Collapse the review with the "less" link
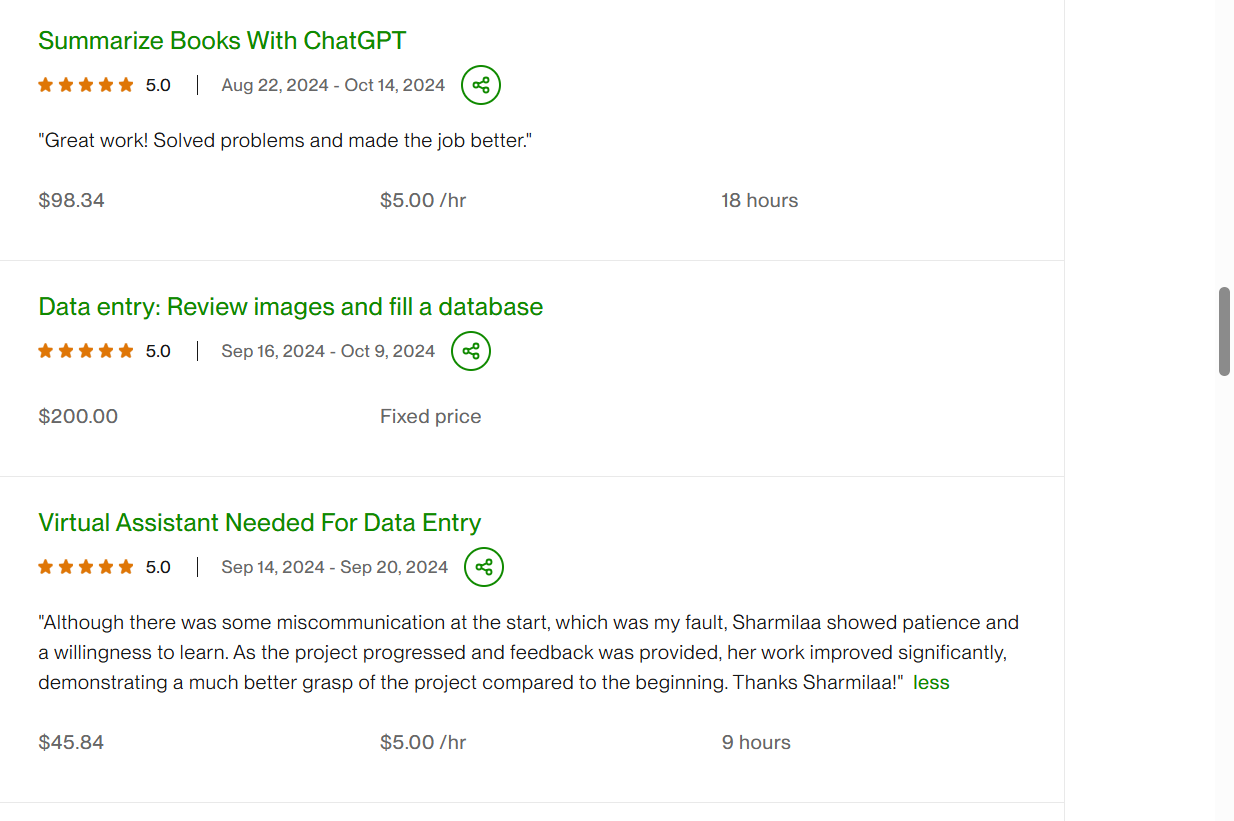Viewport: 1234px width, 821px height. (x=931, y=683)
